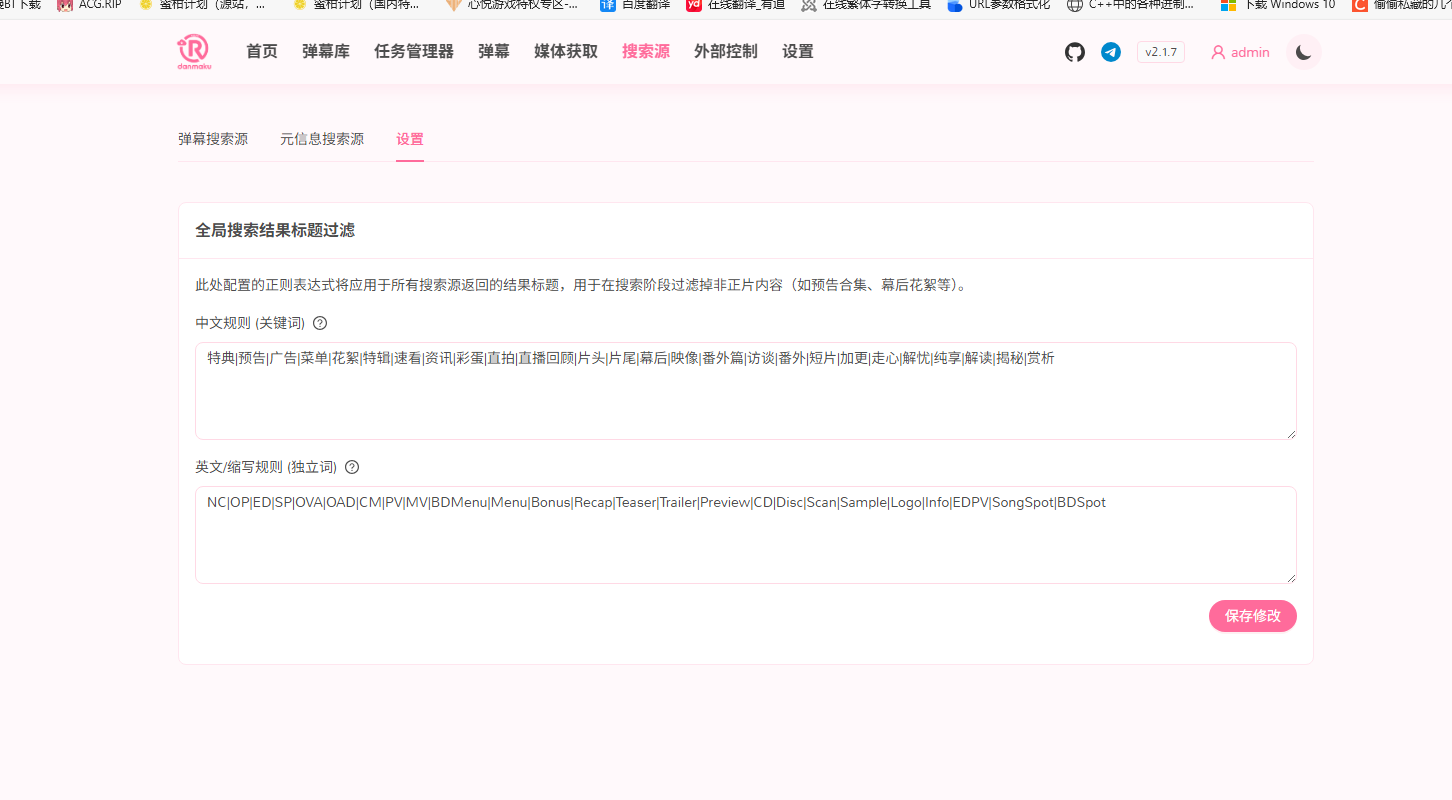Open the help icon beside 中文规则 (关键词)
The image size is (1452, 800).
(x=319, y=322)
